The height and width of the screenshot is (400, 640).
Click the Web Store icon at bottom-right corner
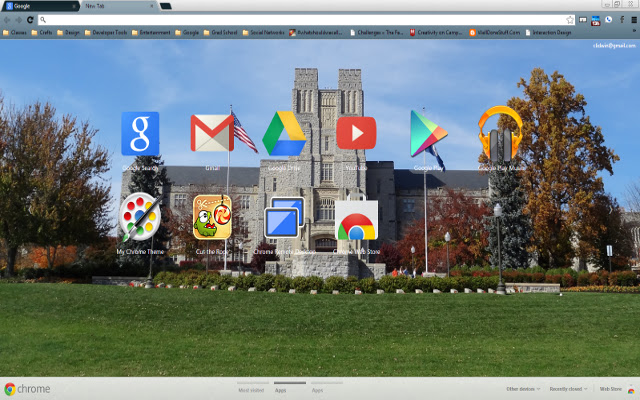[631, 390]
